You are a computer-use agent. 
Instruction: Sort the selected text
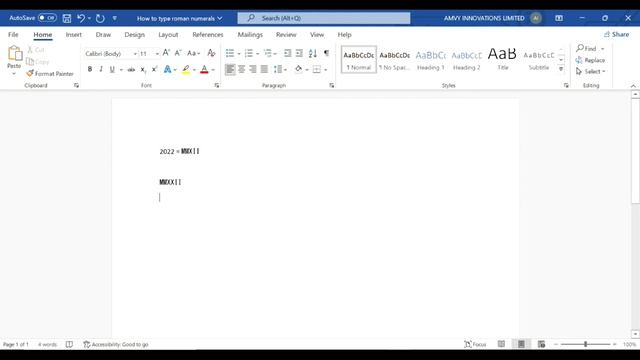(x=313, y=53)
